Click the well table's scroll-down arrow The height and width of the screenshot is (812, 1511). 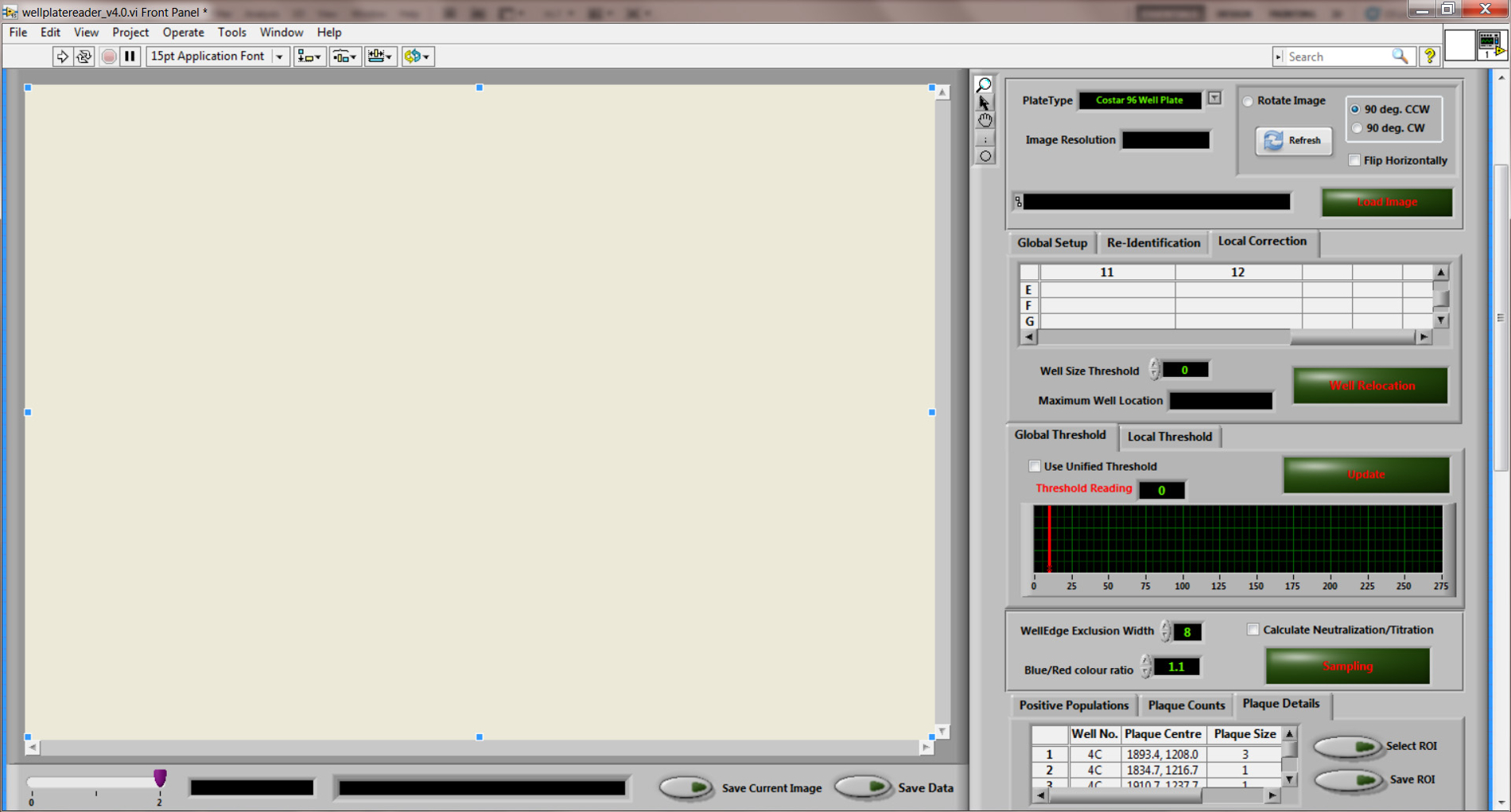(1441, 321)
